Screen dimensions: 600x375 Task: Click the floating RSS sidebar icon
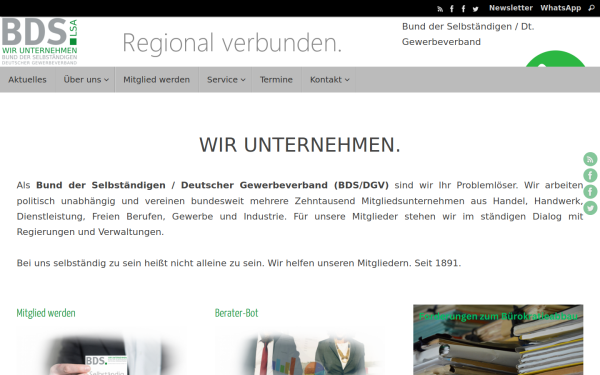coord(590,159)
